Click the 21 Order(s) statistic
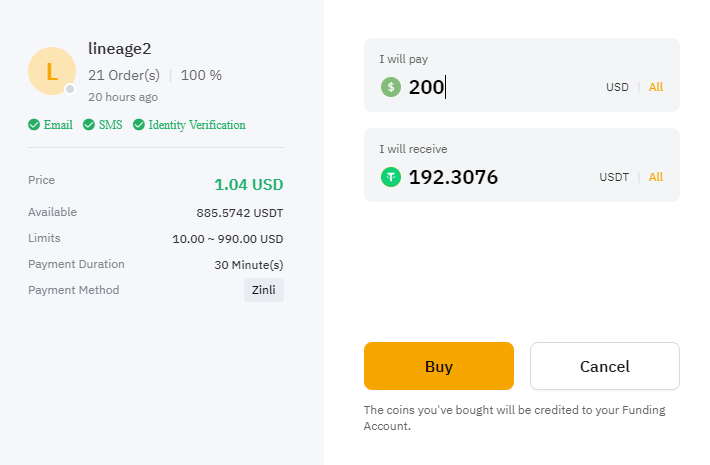Viewport: 710px width, 465px height. point(124,75)
